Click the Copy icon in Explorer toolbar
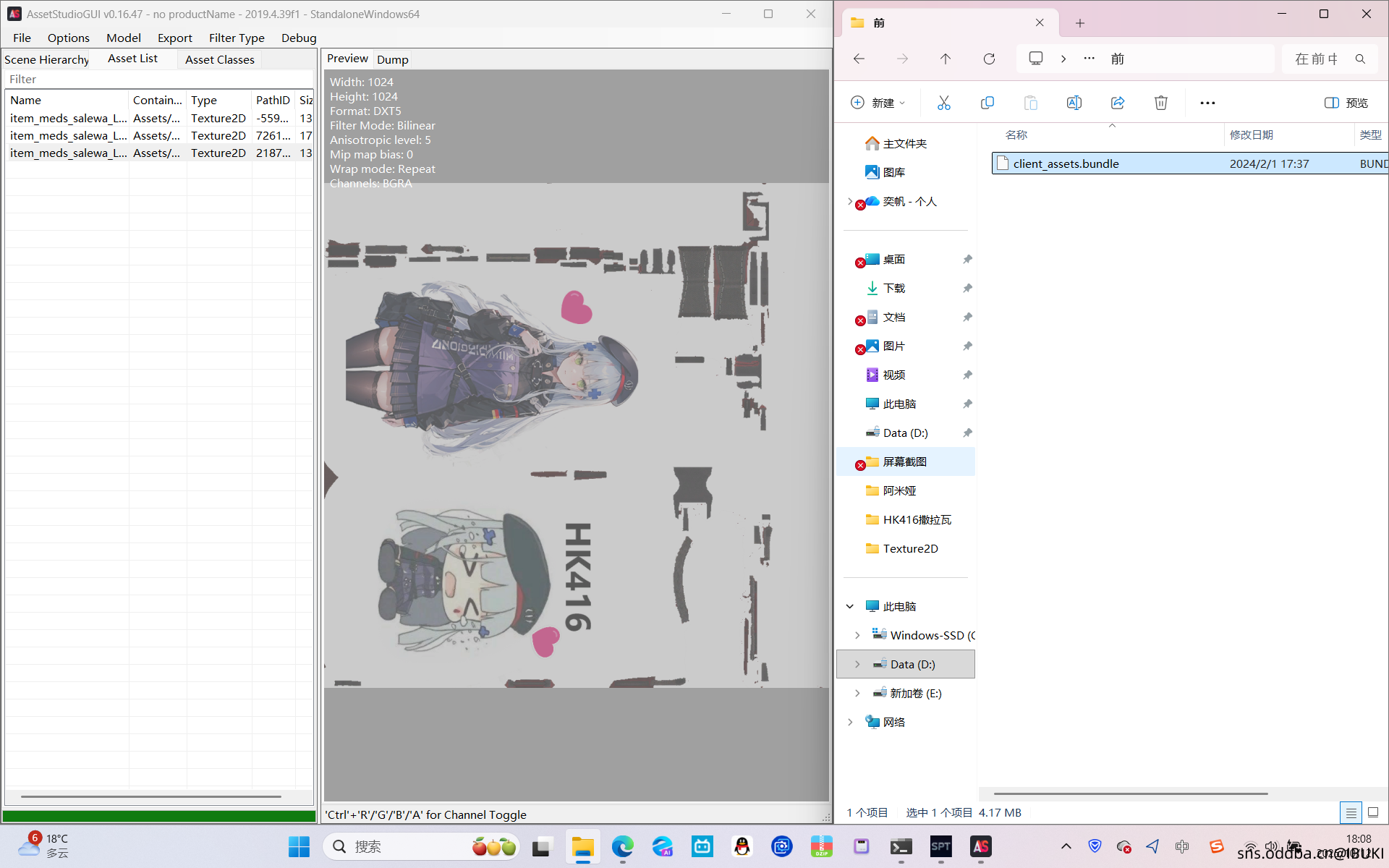The image size is (1389, 868). (987, 103)
